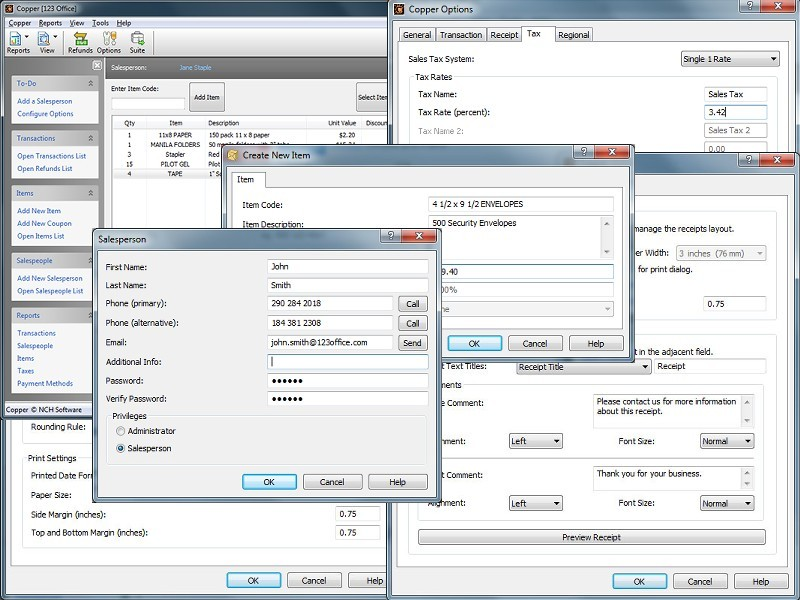
Task: Click the View toolbar icon
Action: (x=45, y=40)
